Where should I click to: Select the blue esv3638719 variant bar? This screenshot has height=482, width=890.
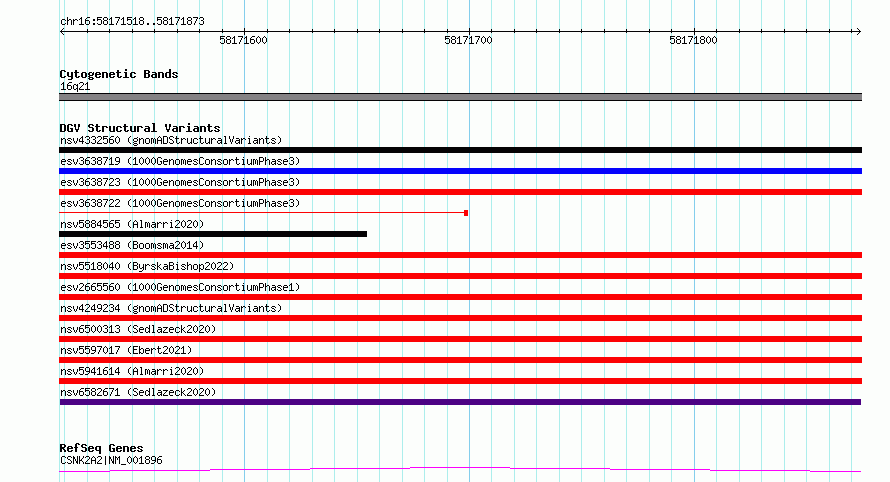[460, 171]
